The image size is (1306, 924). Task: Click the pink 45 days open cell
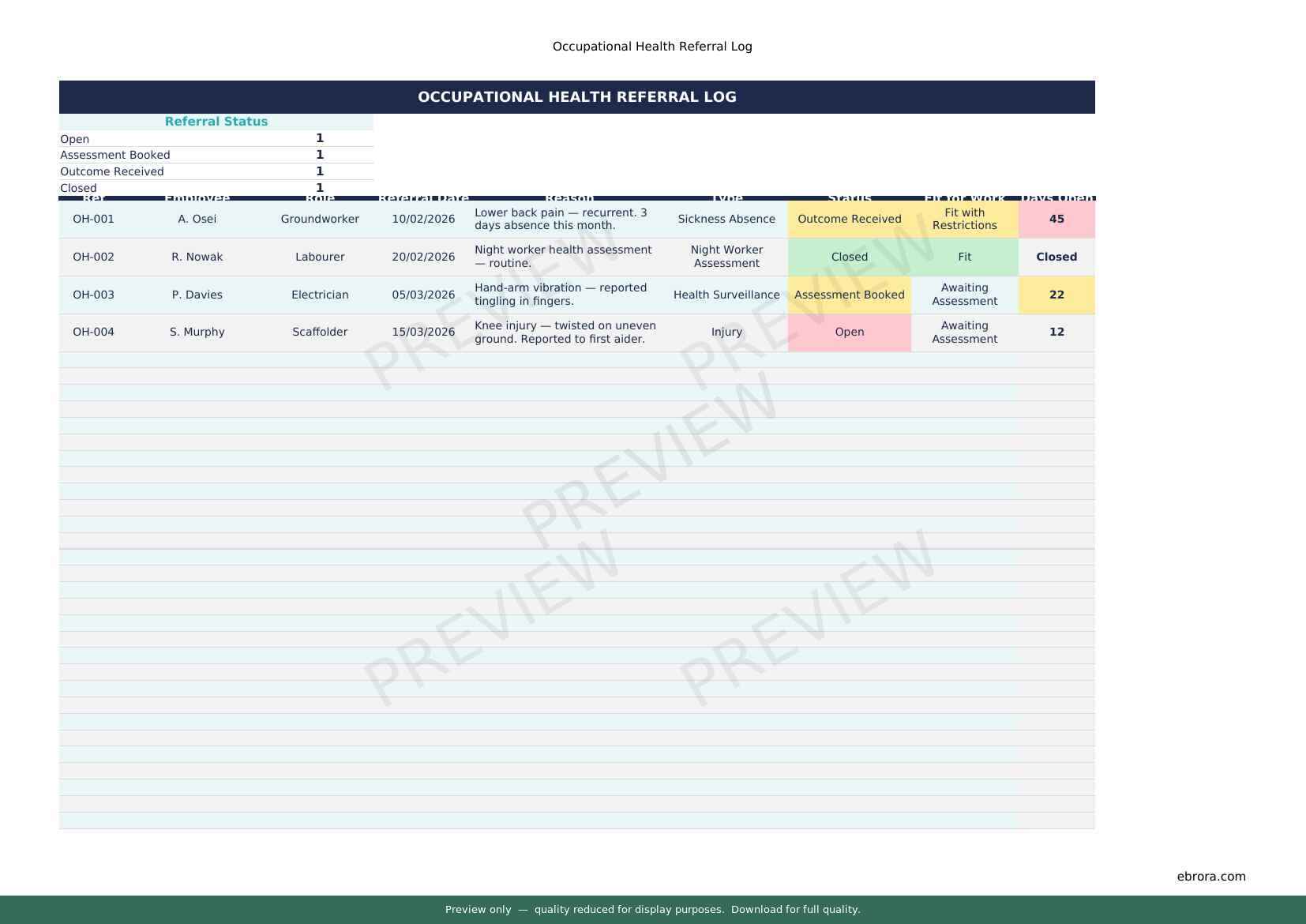tap(1056, 219)
